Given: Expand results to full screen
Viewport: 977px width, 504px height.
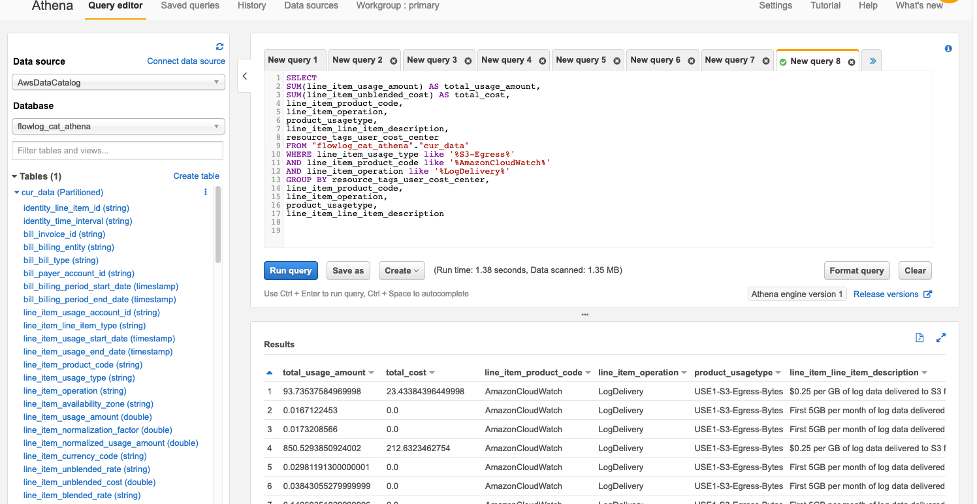Looking at the screenshot, I should pos(941,338).
